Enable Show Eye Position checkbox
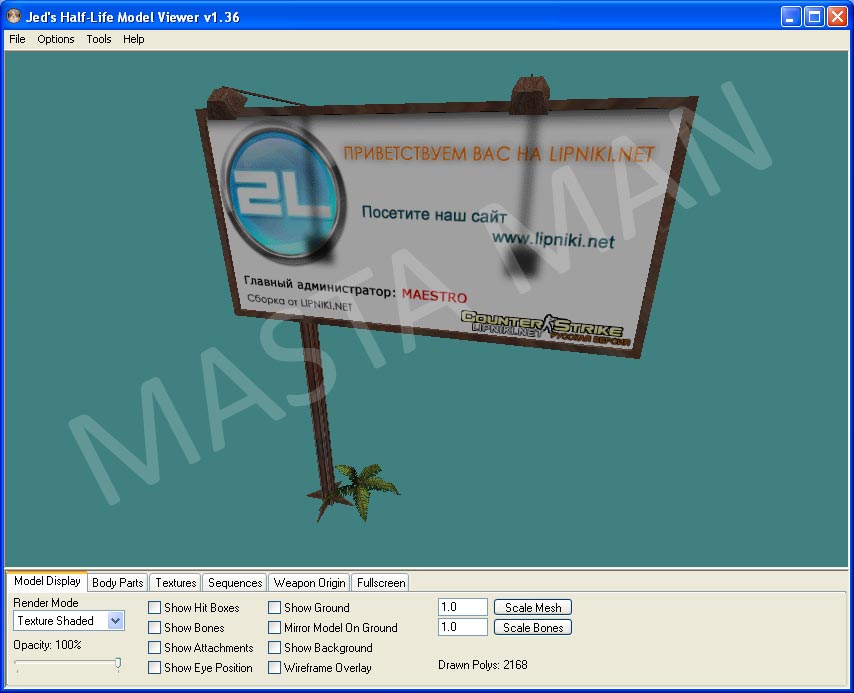This screenshot has width=854, height=693. 155,667
